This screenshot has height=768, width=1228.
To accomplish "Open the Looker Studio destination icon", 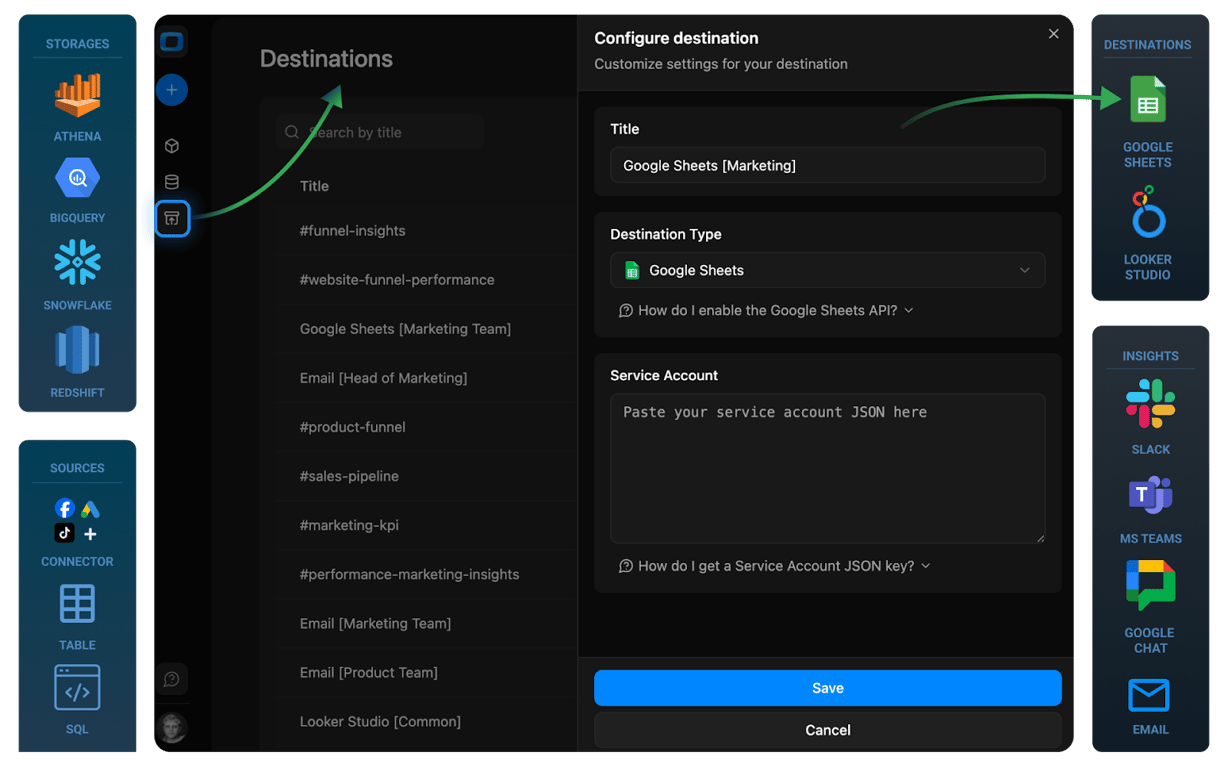I will 1148,213.
